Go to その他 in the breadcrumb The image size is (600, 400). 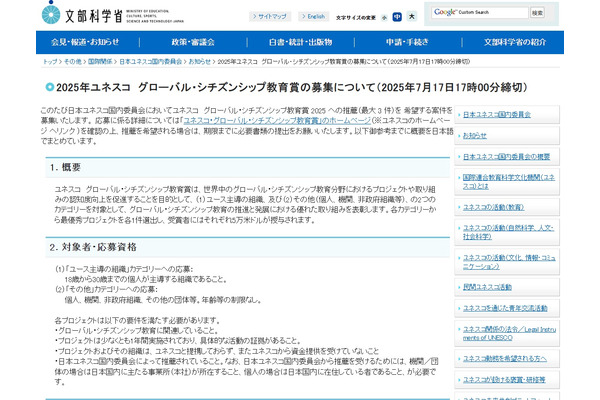(73, 62)
